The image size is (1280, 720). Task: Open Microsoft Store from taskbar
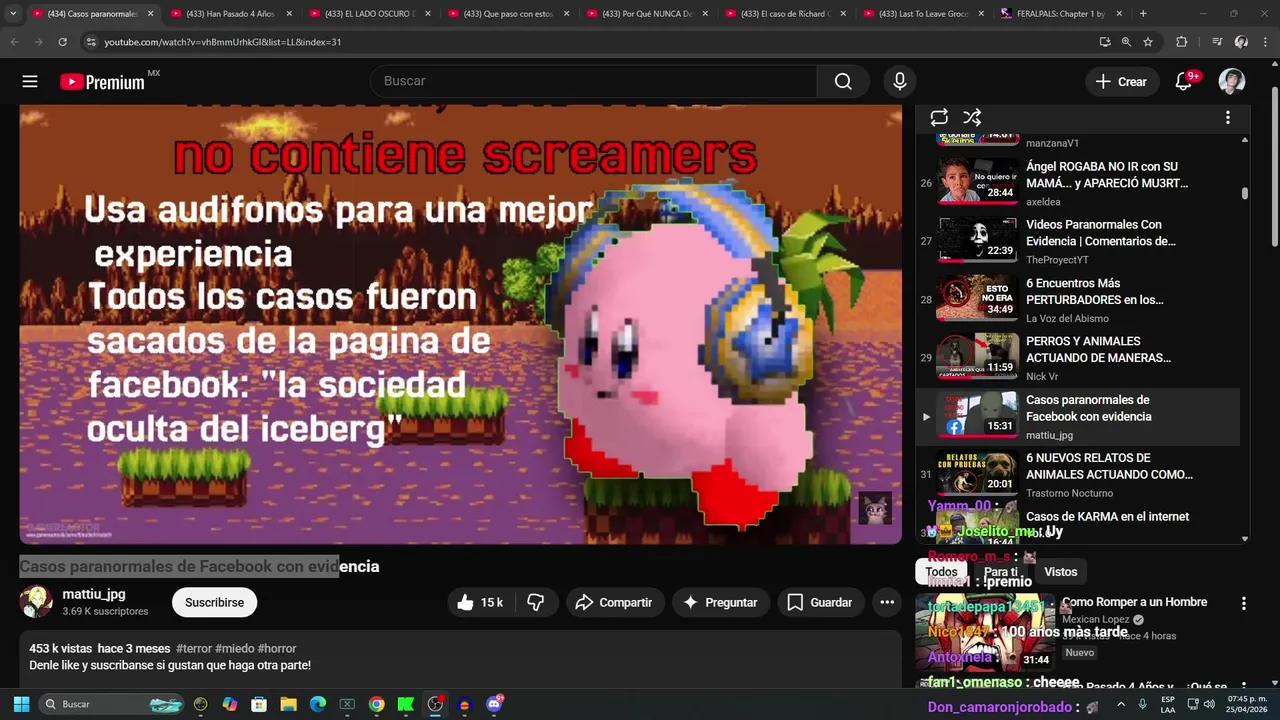point(259,704)
